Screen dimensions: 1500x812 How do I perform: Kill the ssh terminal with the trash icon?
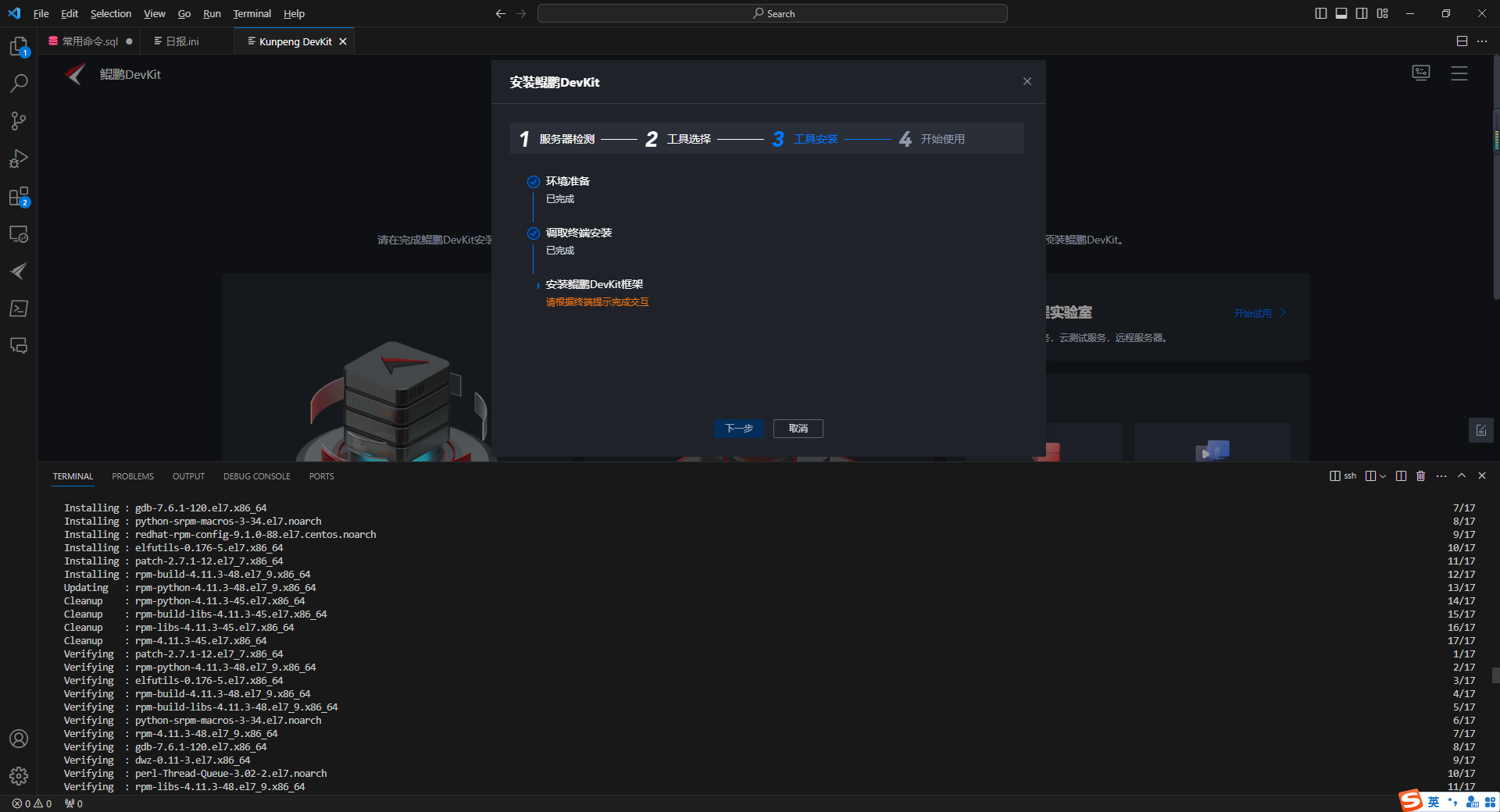point(1420,475)
